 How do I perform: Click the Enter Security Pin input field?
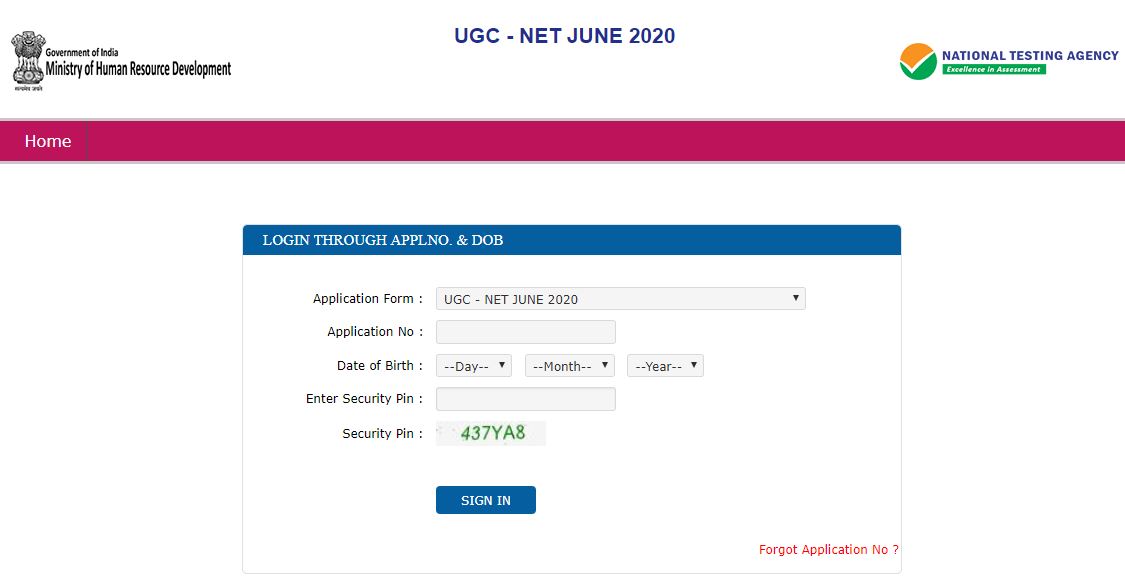(x=525, y=398)
